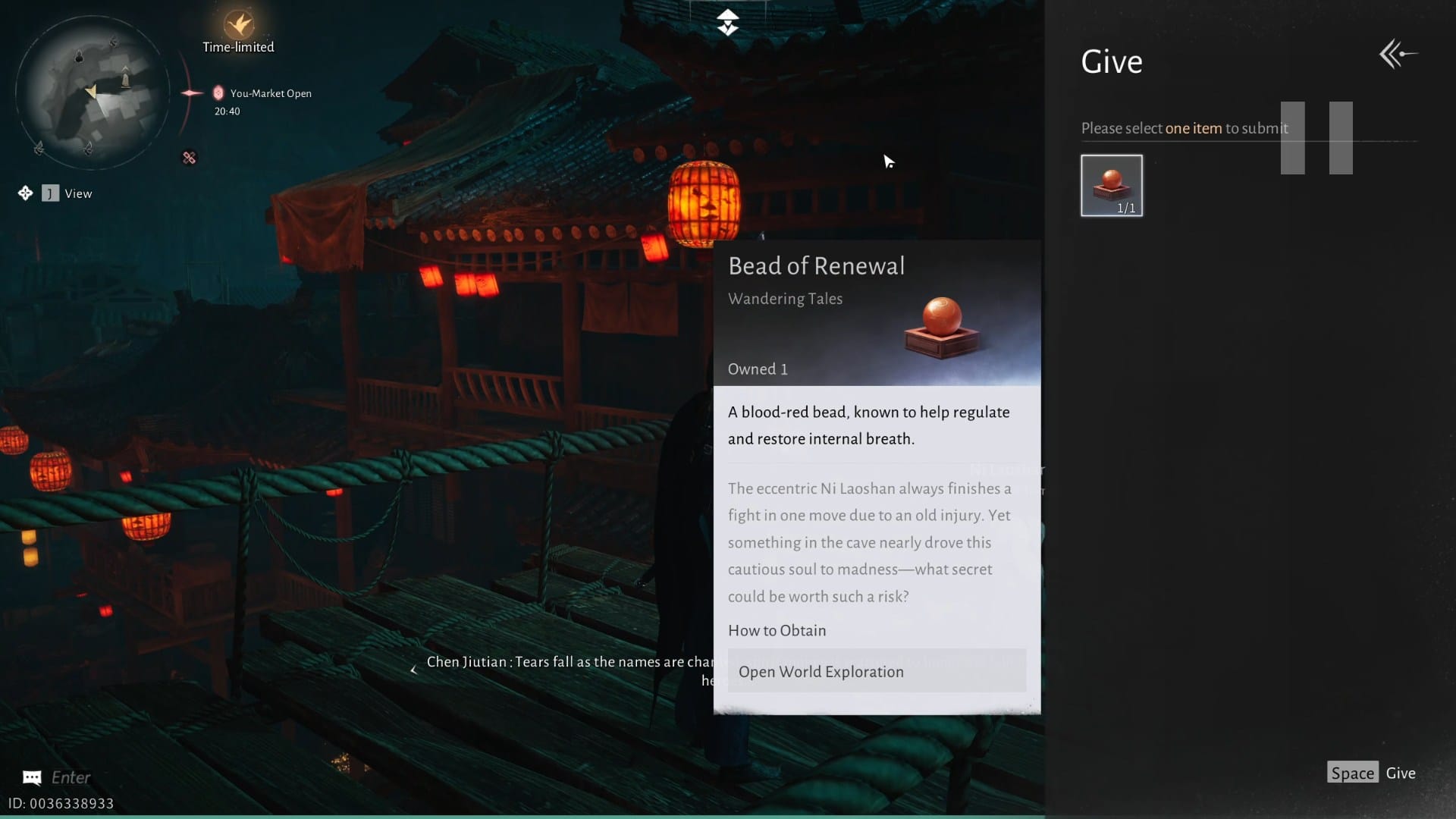Expand the double-chevron indicator at top center

[727, 22]
